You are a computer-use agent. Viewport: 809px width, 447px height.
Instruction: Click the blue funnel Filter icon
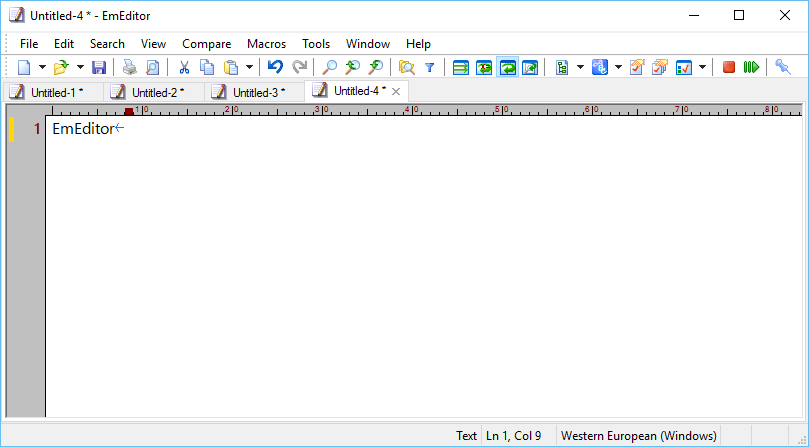pyautogui.click(x=429, y=67)
